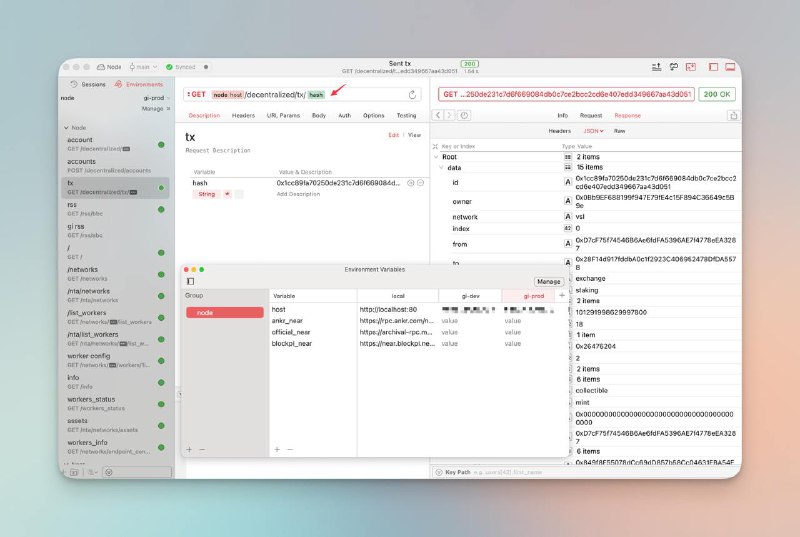Click the expand-all icon beside Key or Index

(x=437, y=145)
